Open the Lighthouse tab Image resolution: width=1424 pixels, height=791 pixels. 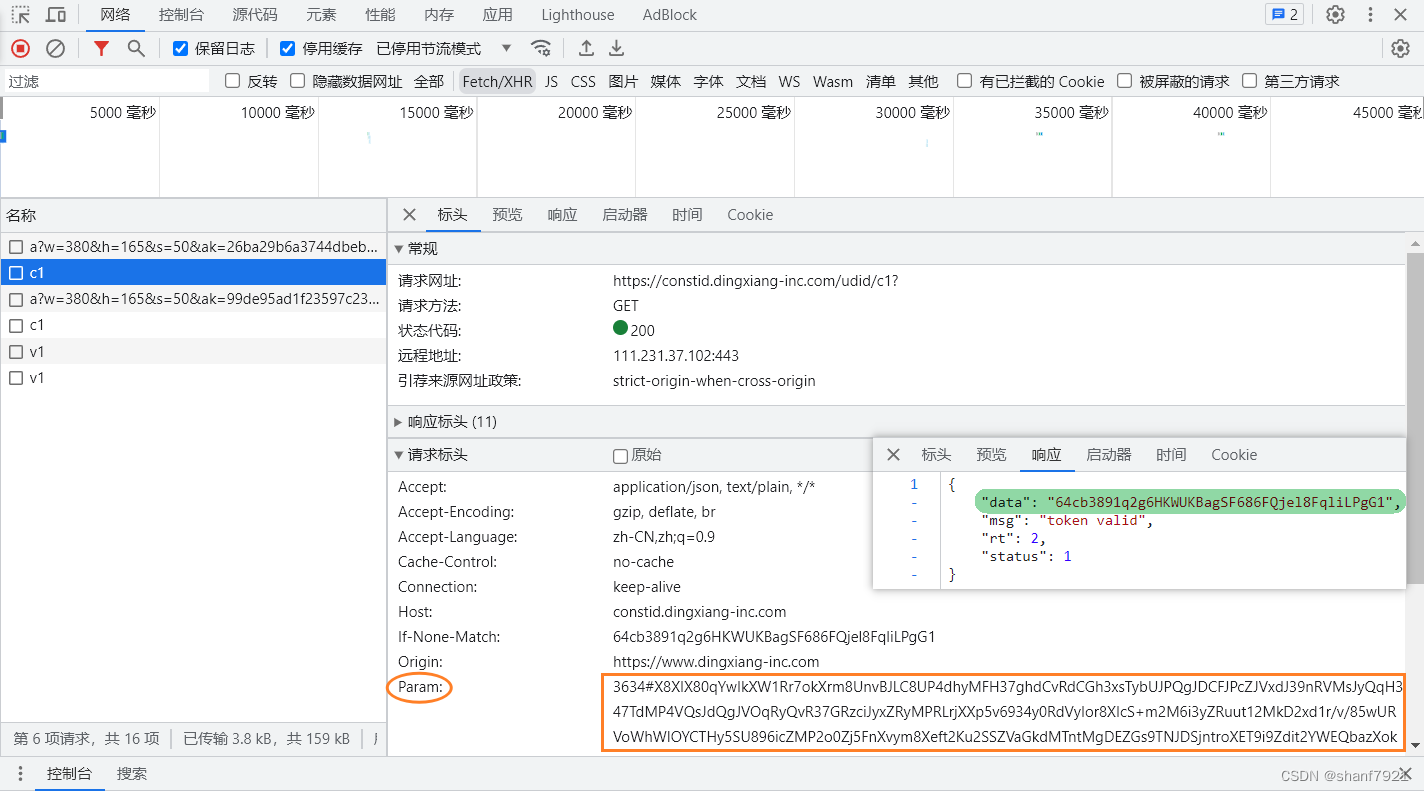578,15
